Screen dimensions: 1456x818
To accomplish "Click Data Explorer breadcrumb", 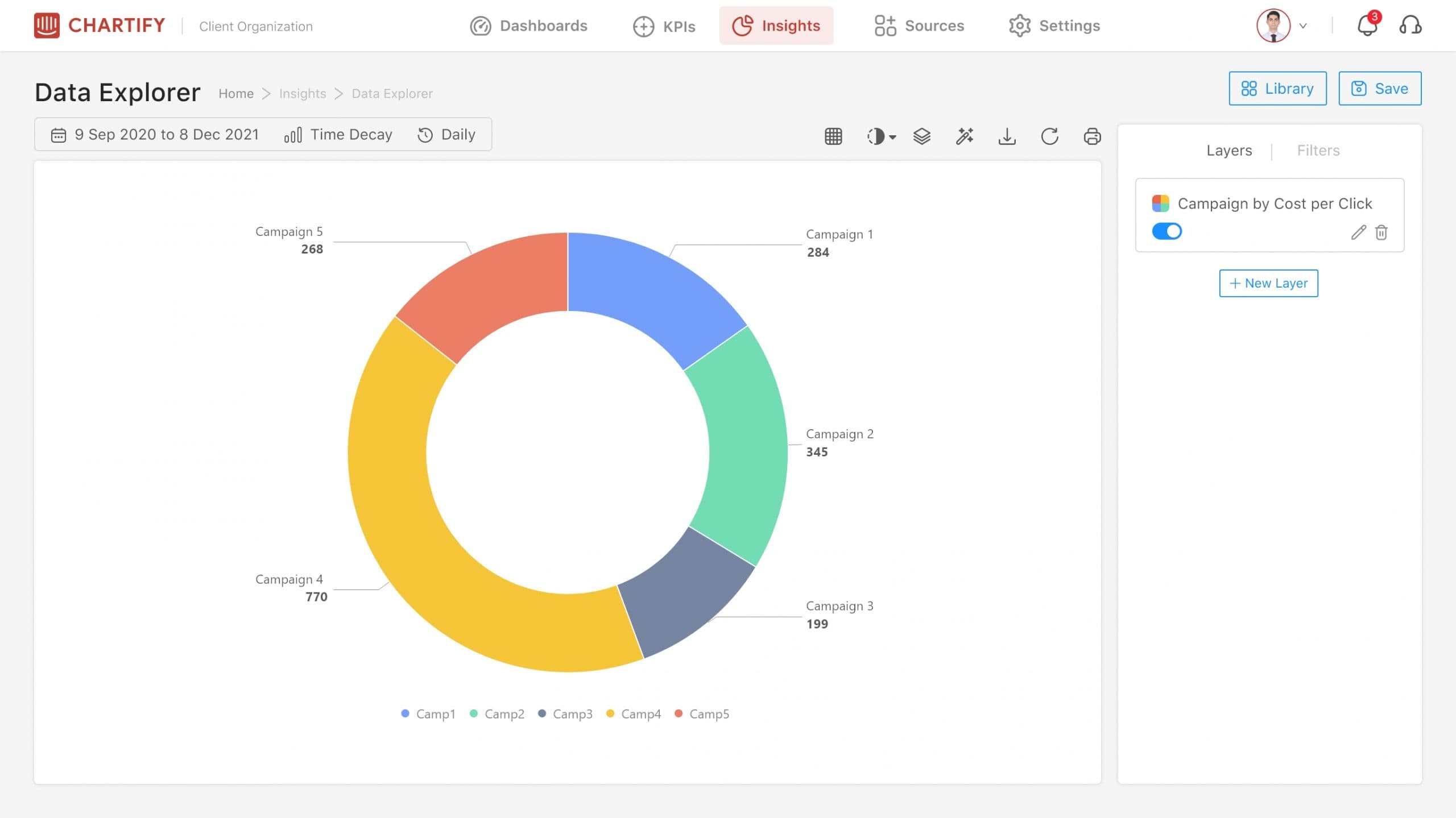I will pos(392,94).
